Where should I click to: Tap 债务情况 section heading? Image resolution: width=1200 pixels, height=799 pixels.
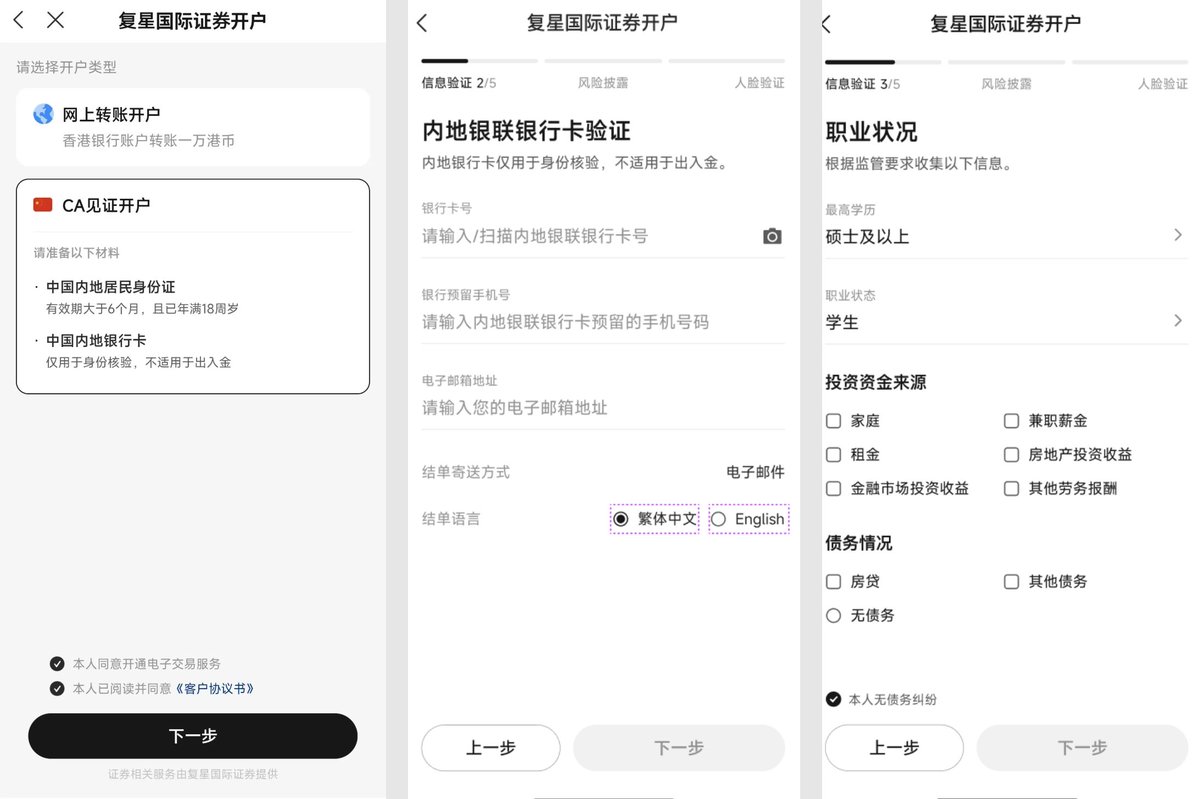tap(858, 543)
